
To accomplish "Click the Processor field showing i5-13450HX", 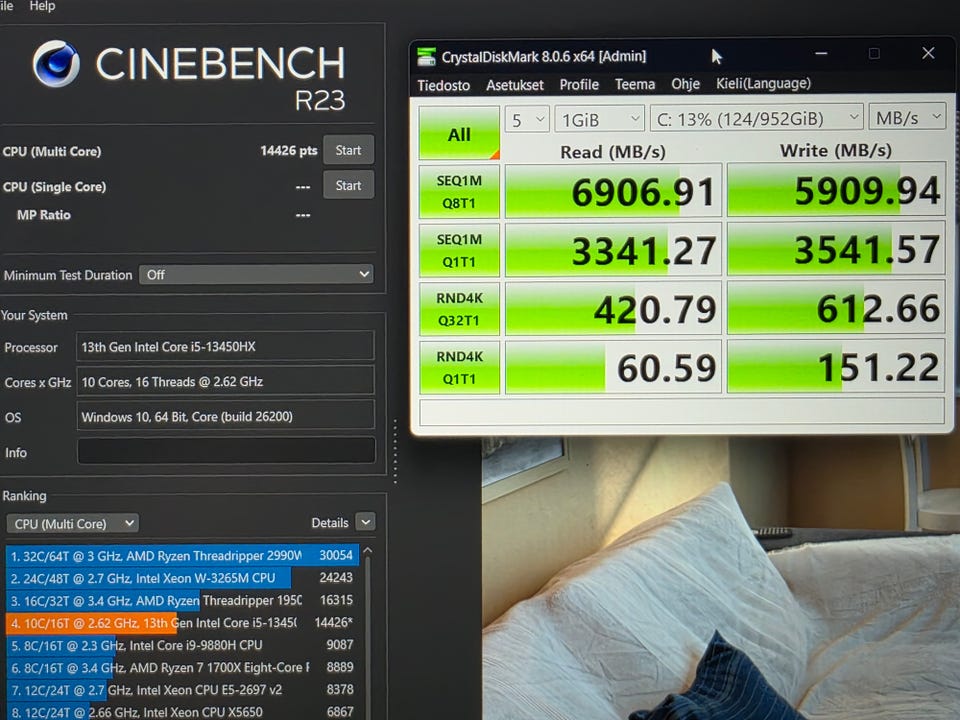I will click(225, 347).
